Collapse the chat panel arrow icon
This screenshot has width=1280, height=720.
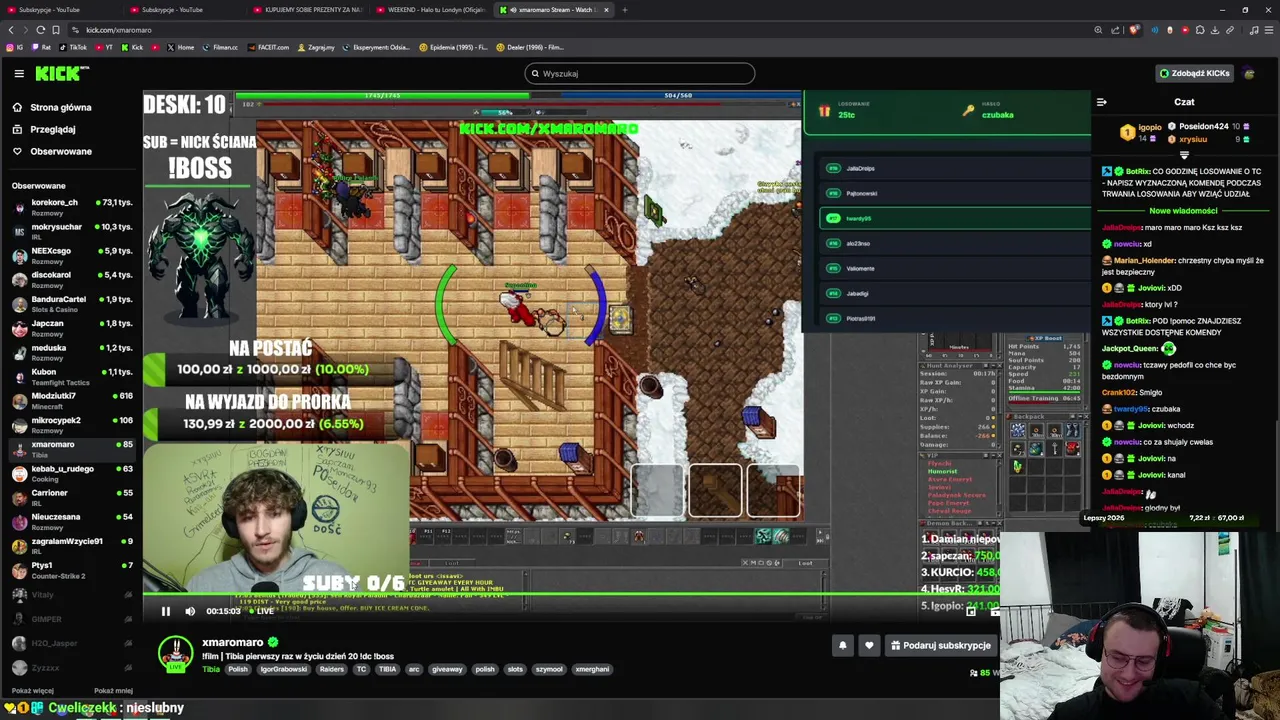point(1101,102)
